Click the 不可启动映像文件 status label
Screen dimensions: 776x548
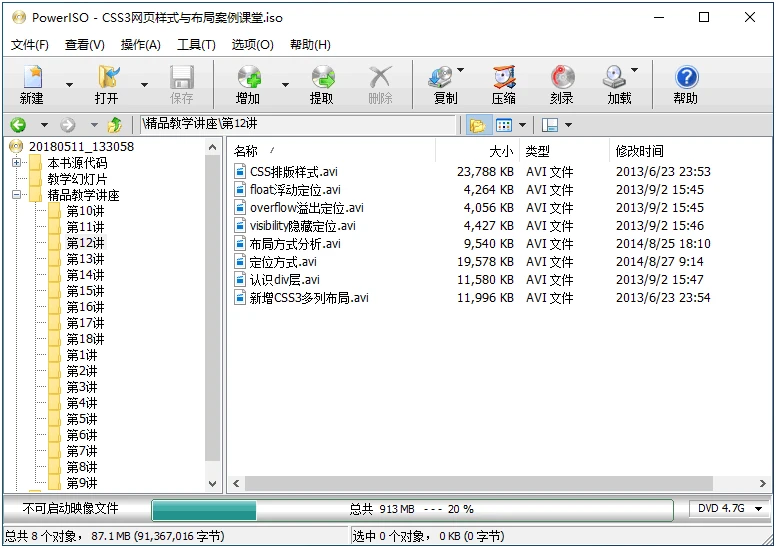point(70,508)
